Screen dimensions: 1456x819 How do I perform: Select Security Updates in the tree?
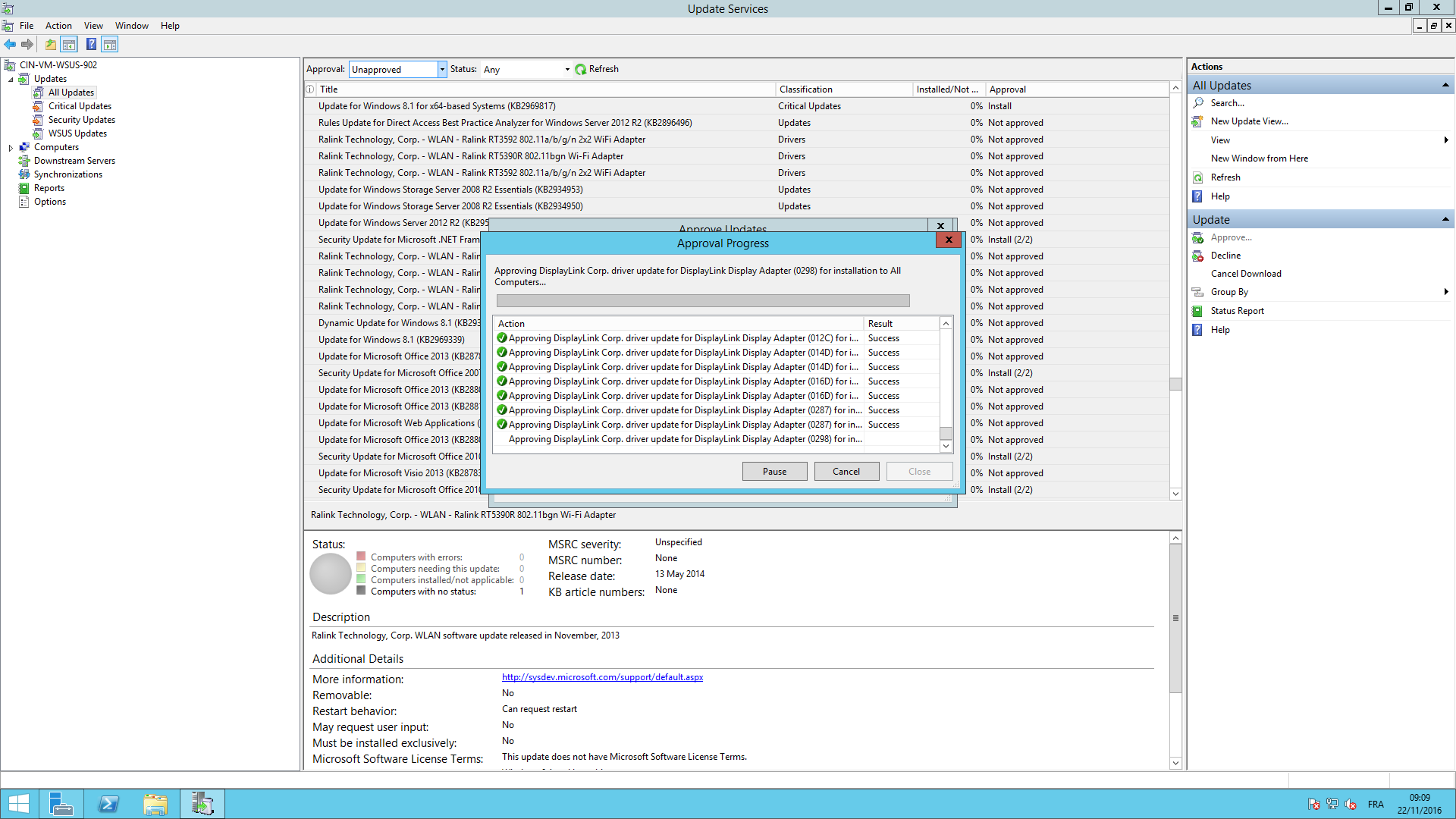point(82,120)
